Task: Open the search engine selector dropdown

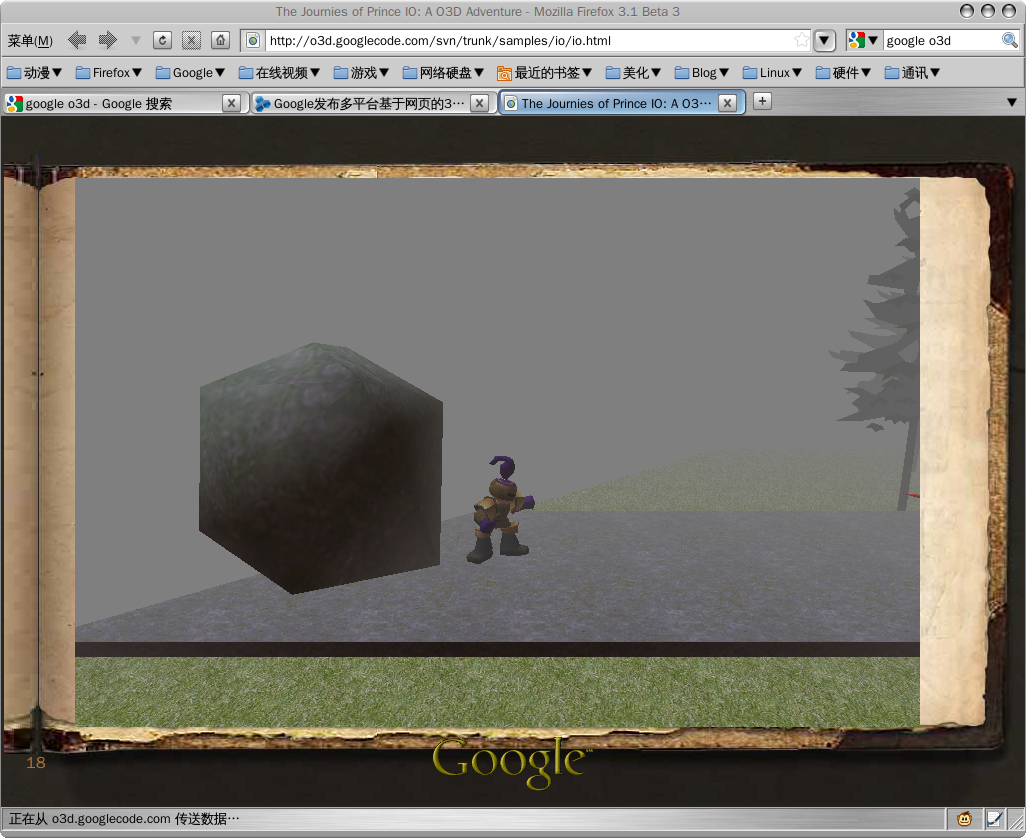Action: (863, 41)
